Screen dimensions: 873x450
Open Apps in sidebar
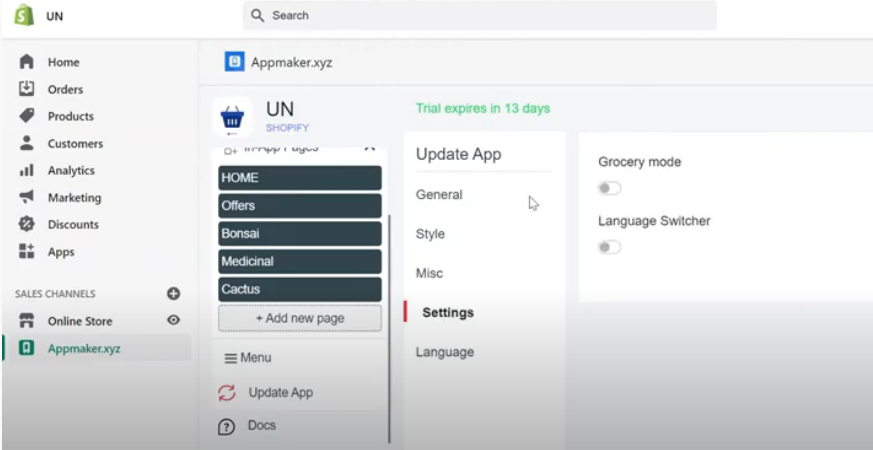click(61, 252)
